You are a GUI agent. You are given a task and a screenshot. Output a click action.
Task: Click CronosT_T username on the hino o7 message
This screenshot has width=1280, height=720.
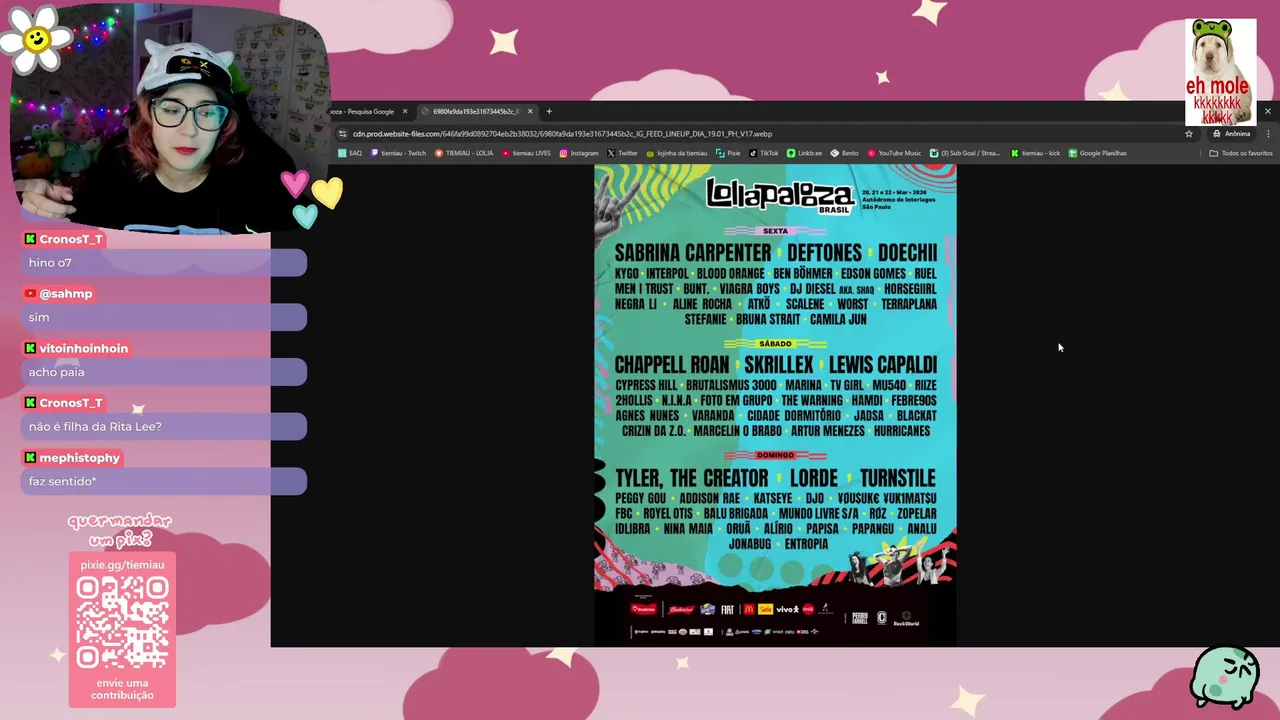[71, 239]
